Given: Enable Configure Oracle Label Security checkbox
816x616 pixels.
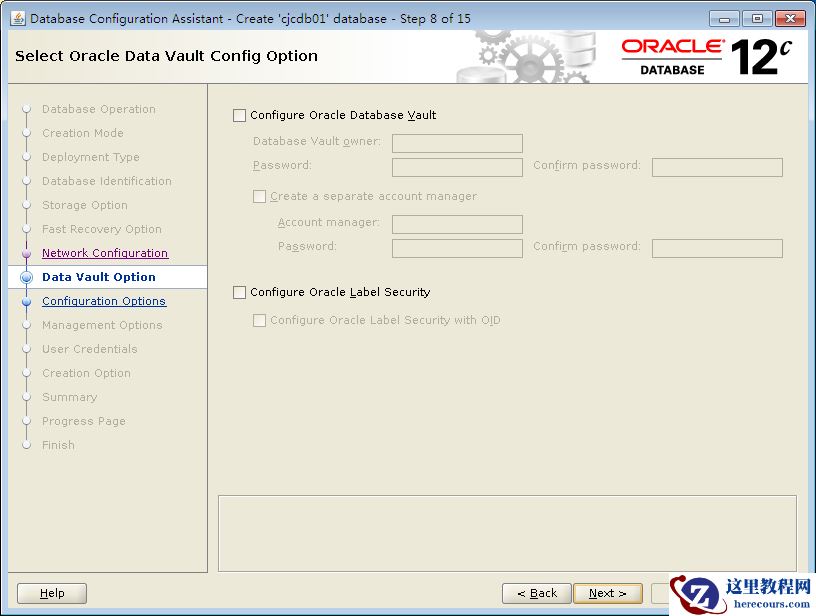Looking at the screenshot, I should pyautogui.click(x=239, y=292).
